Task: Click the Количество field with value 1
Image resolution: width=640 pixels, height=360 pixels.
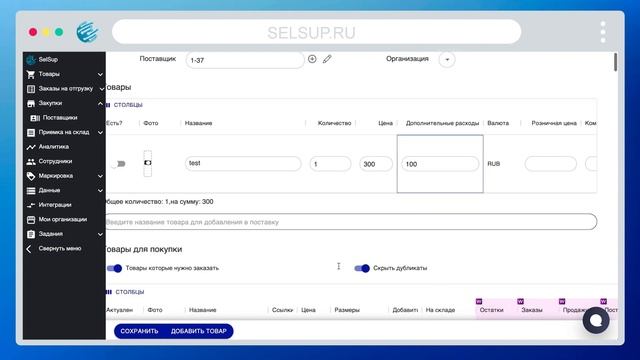Action: tap(330, 164)
